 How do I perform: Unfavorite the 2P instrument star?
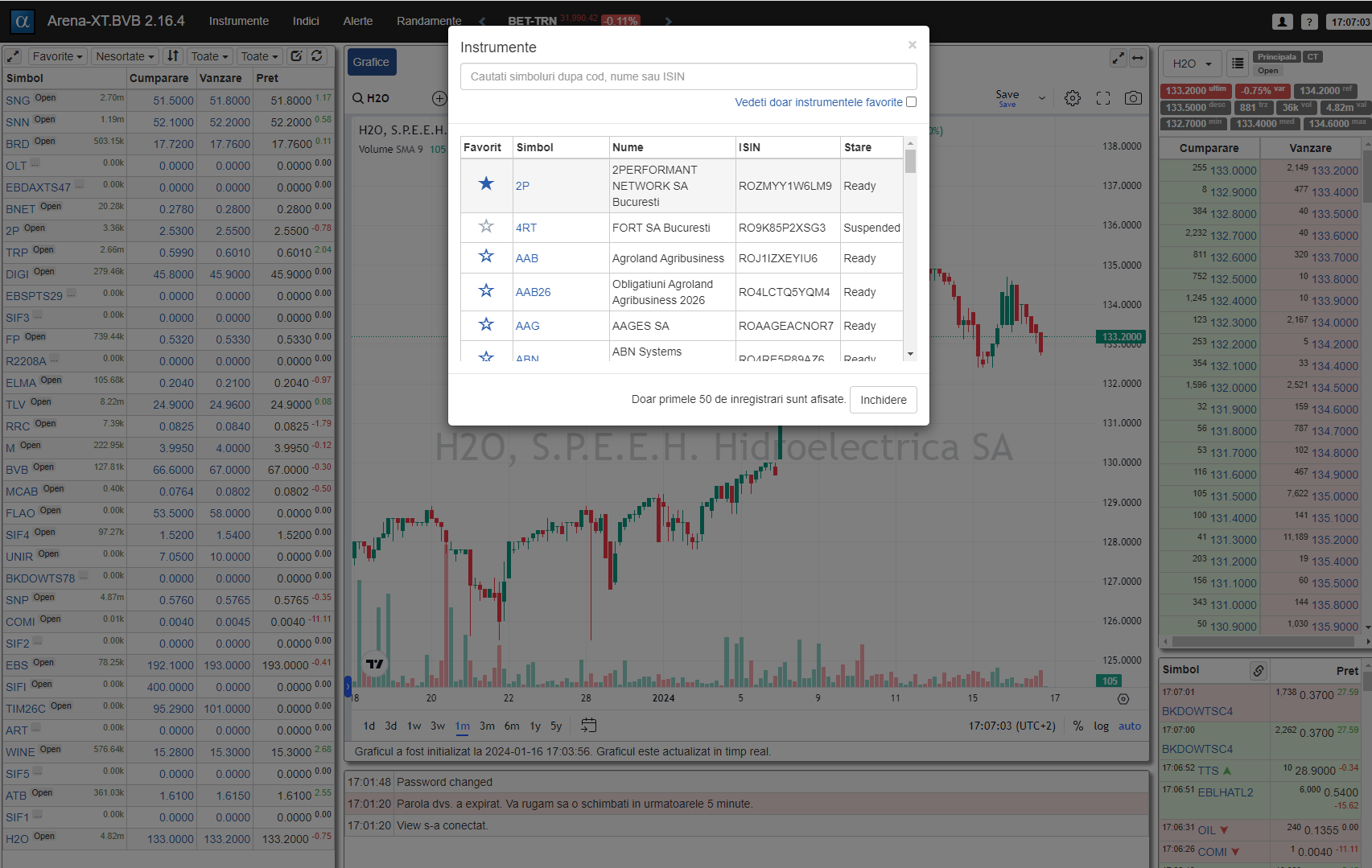(486, 184)
